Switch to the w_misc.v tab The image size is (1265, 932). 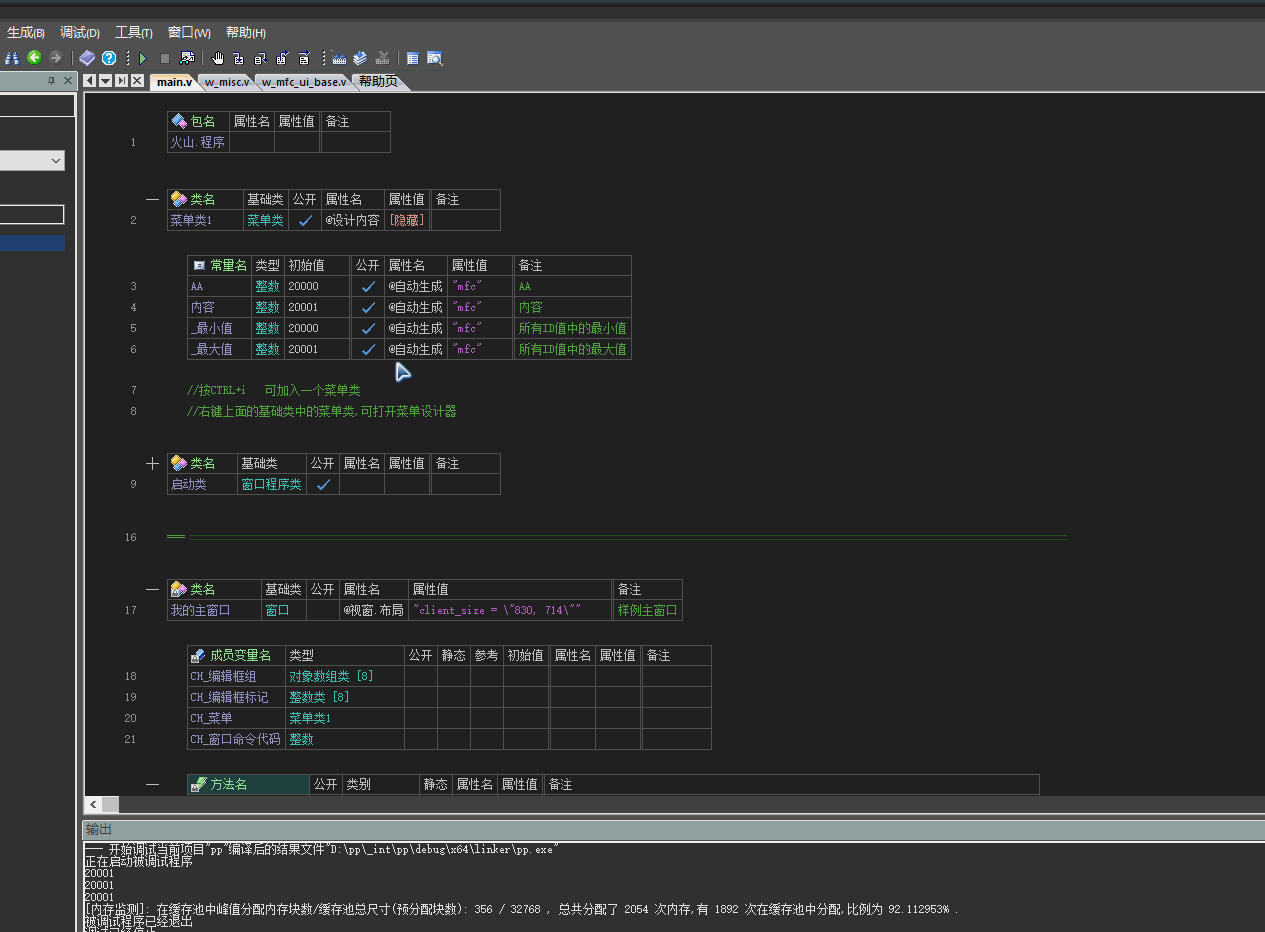tap(227, 82)
